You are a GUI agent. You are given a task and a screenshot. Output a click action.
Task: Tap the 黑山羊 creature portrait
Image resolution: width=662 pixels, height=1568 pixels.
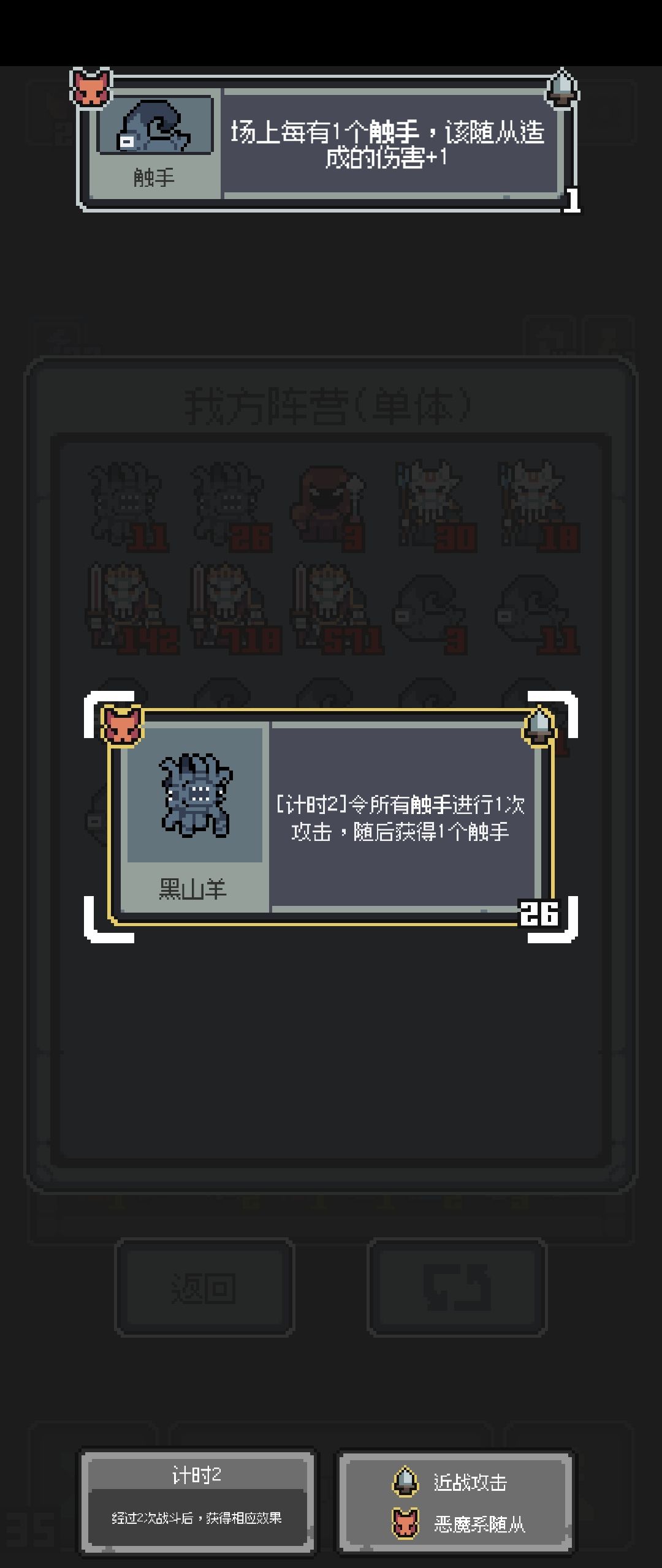(x=195, y=795)
